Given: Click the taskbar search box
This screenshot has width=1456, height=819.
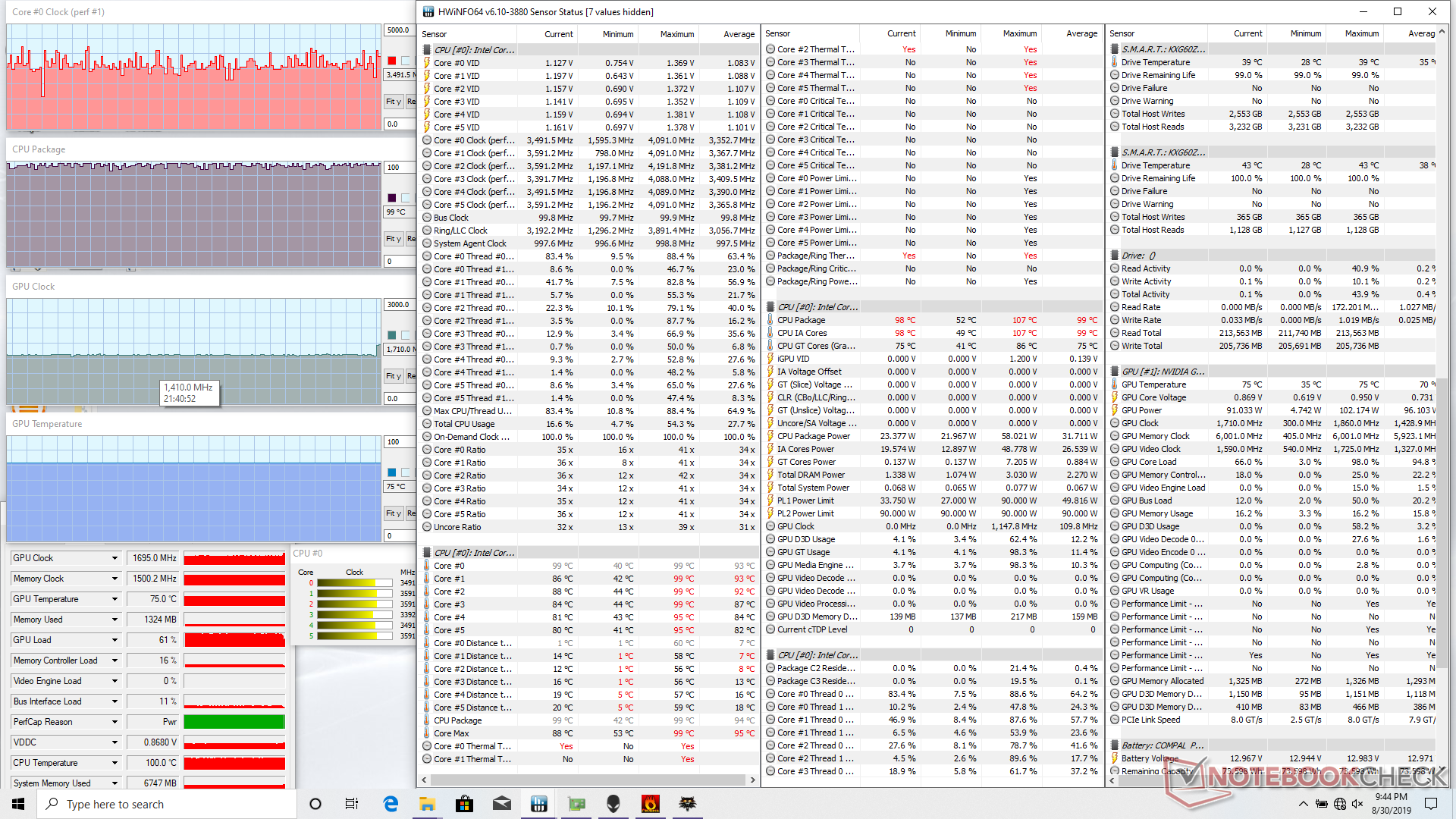Looking at the screenshot, I should tap(167, 804).
